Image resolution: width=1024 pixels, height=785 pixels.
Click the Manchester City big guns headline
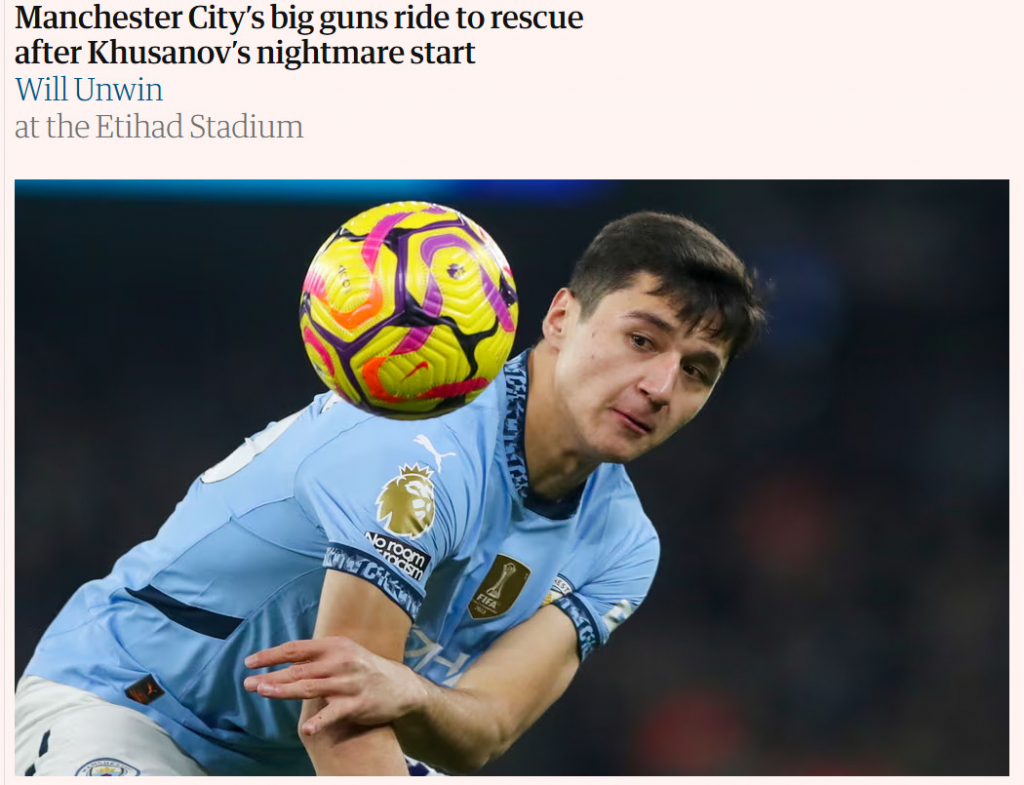pos(298,35)
